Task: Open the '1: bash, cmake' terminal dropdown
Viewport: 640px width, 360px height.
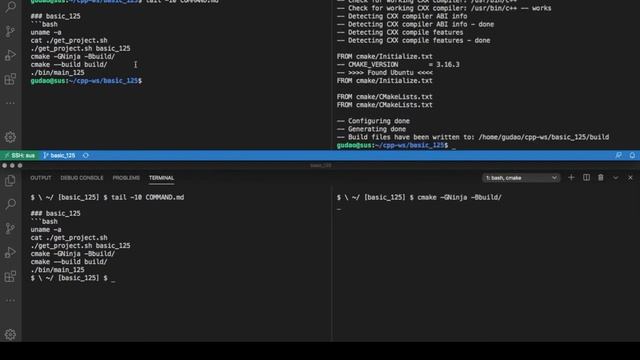Action: coord(521,178)
